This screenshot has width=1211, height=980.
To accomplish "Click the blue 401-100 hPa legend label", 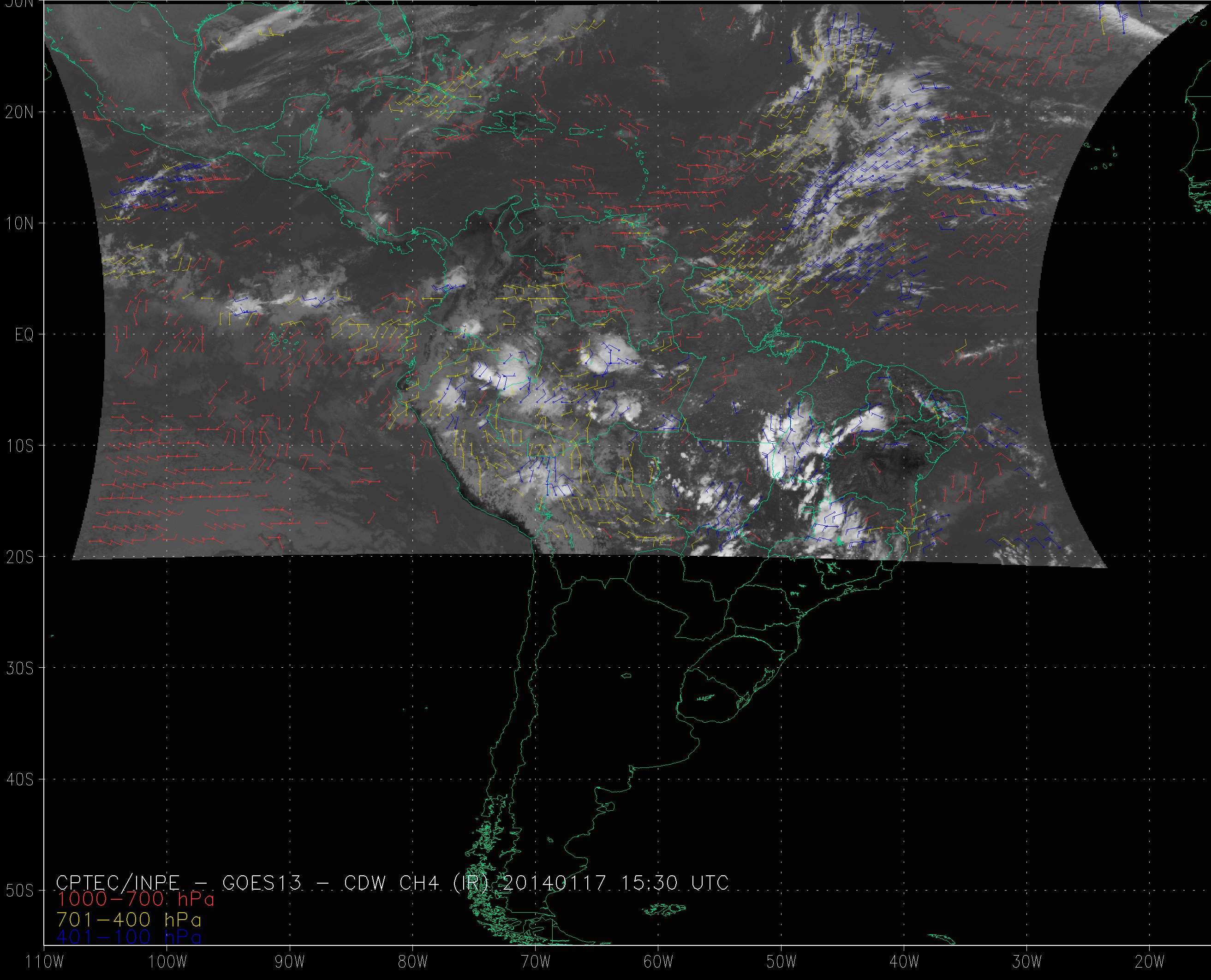I will pos(129,937).
